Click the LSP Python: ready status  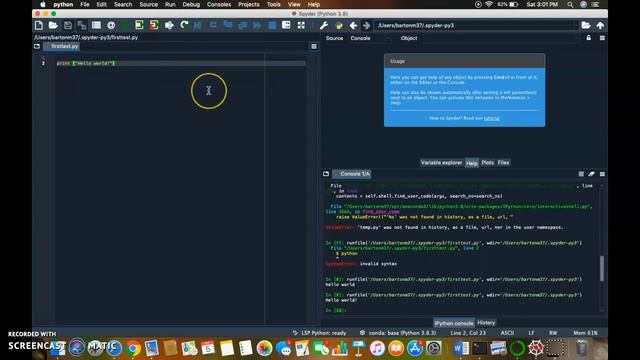(x=320, y=333)
